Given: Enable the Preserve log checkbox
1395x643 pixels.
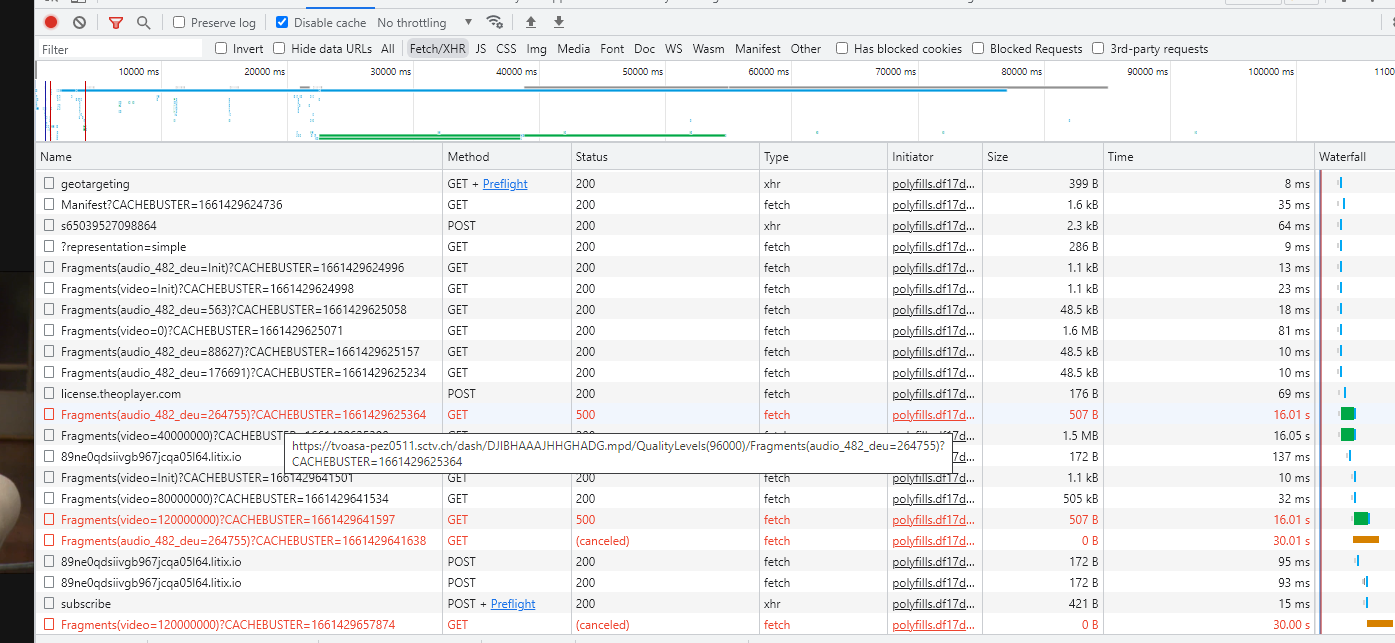Looking at the screenshot, I should click(179, 22).
